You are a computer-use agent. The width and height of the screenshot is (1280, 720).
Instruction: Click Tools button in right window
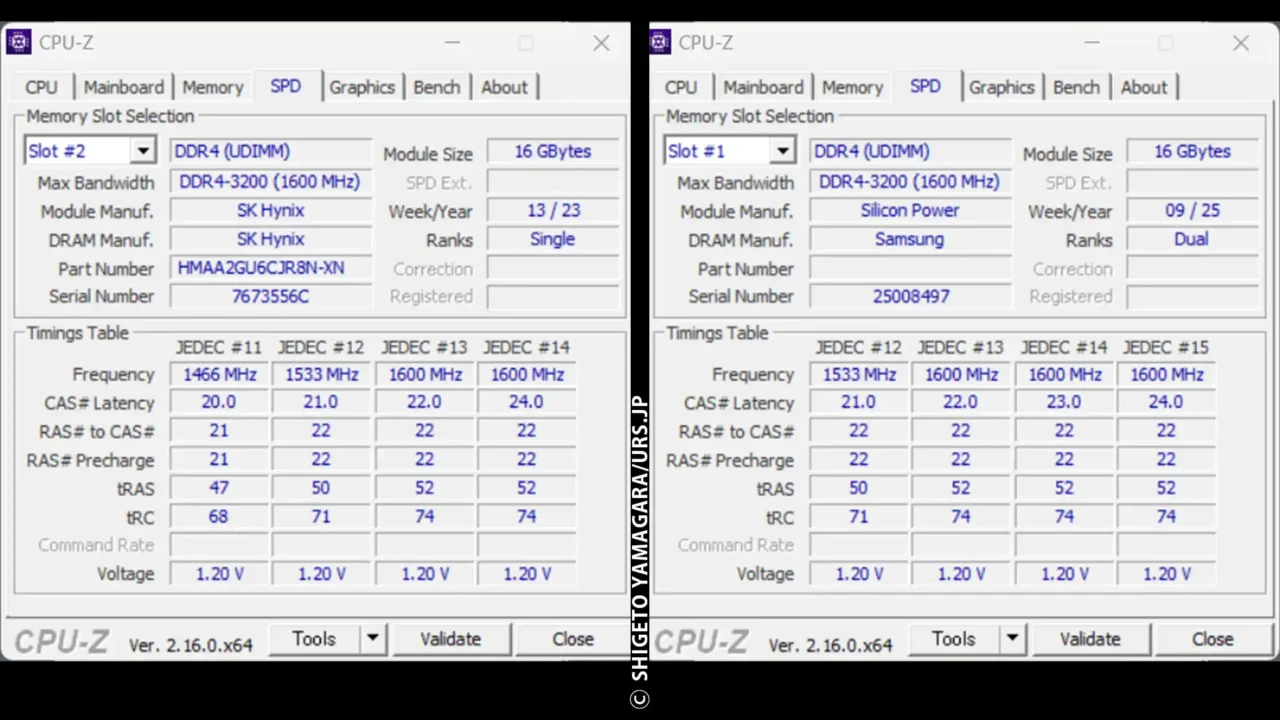point(954,639)
